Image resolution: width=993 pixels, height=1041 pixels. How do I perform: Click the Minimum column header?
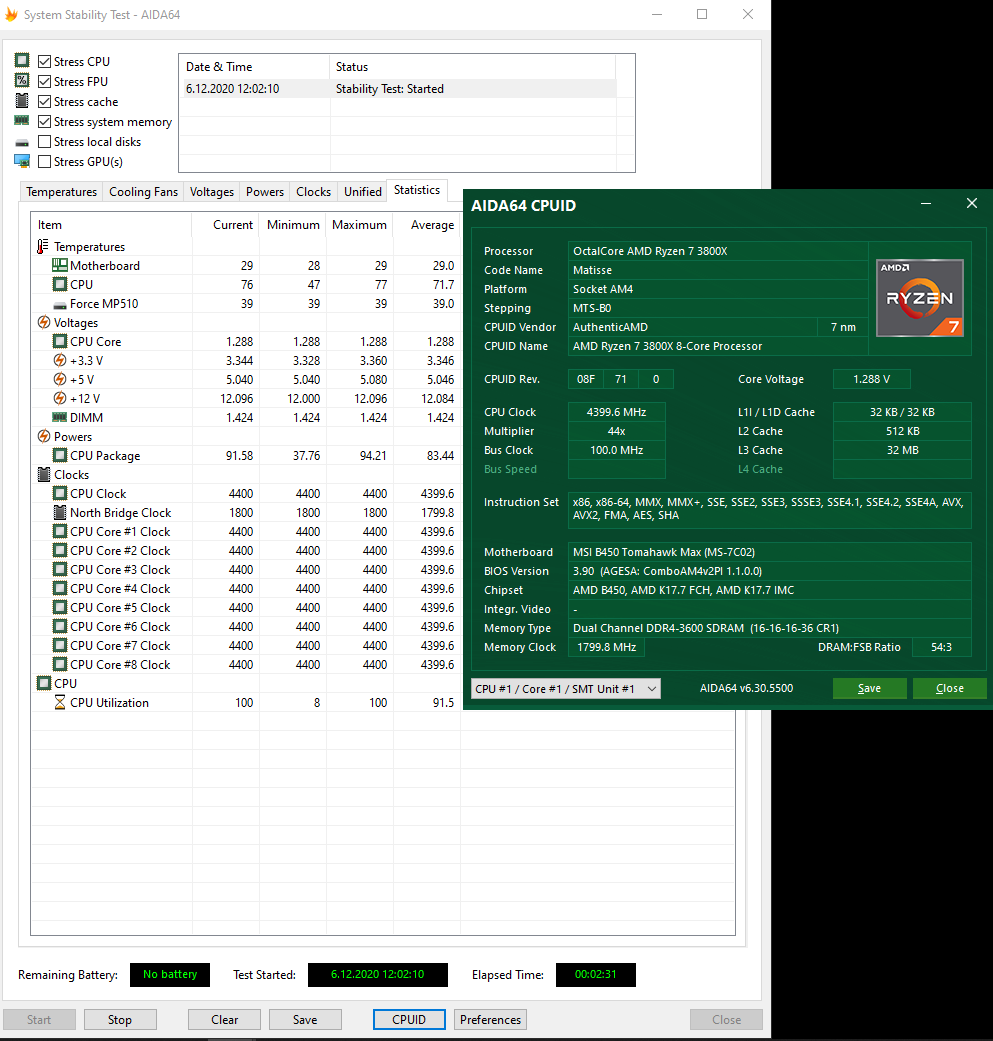click(x=293, y=225)
